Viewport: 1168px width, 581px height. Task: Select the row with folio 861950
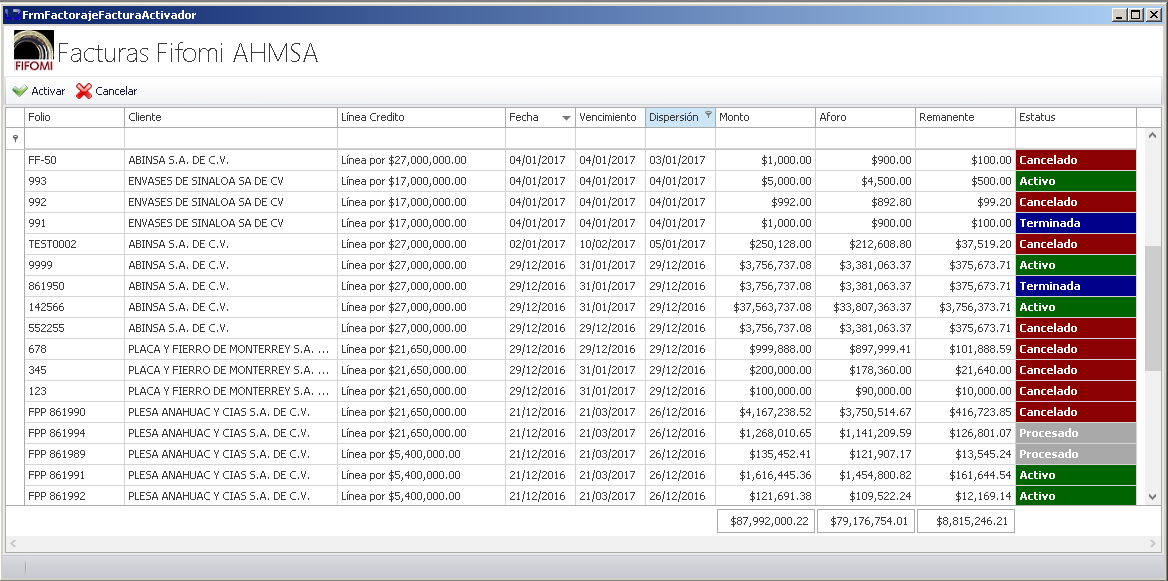[x=571, y=286]
